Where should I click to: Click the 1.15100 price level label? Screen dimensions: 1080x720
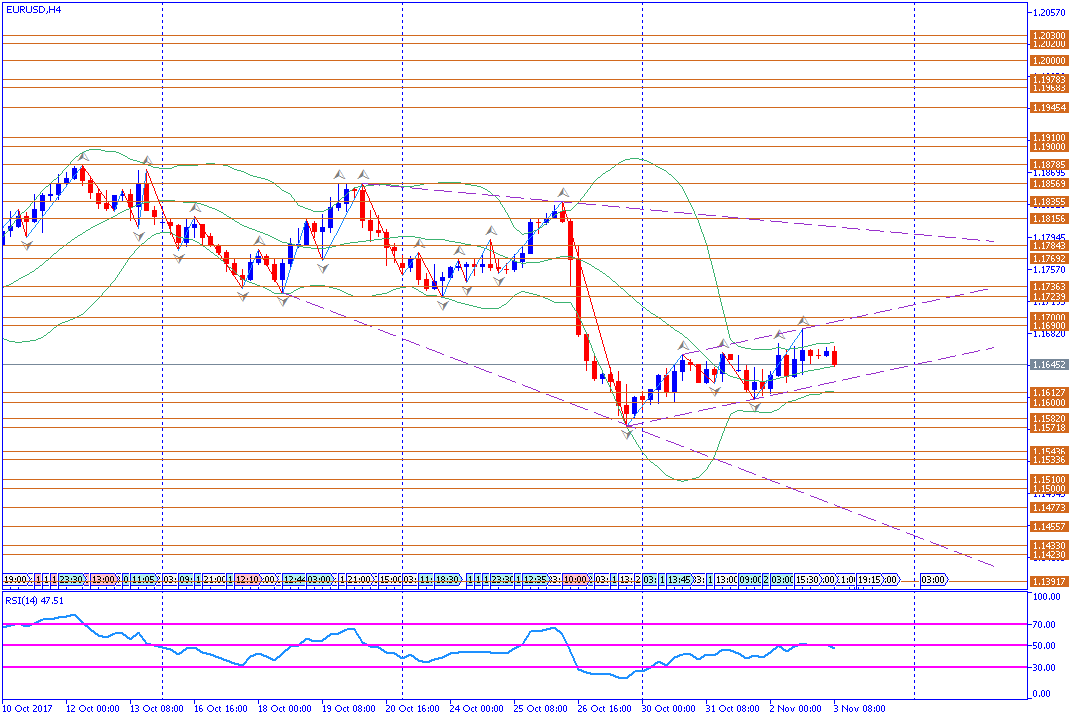point(1049,480)
